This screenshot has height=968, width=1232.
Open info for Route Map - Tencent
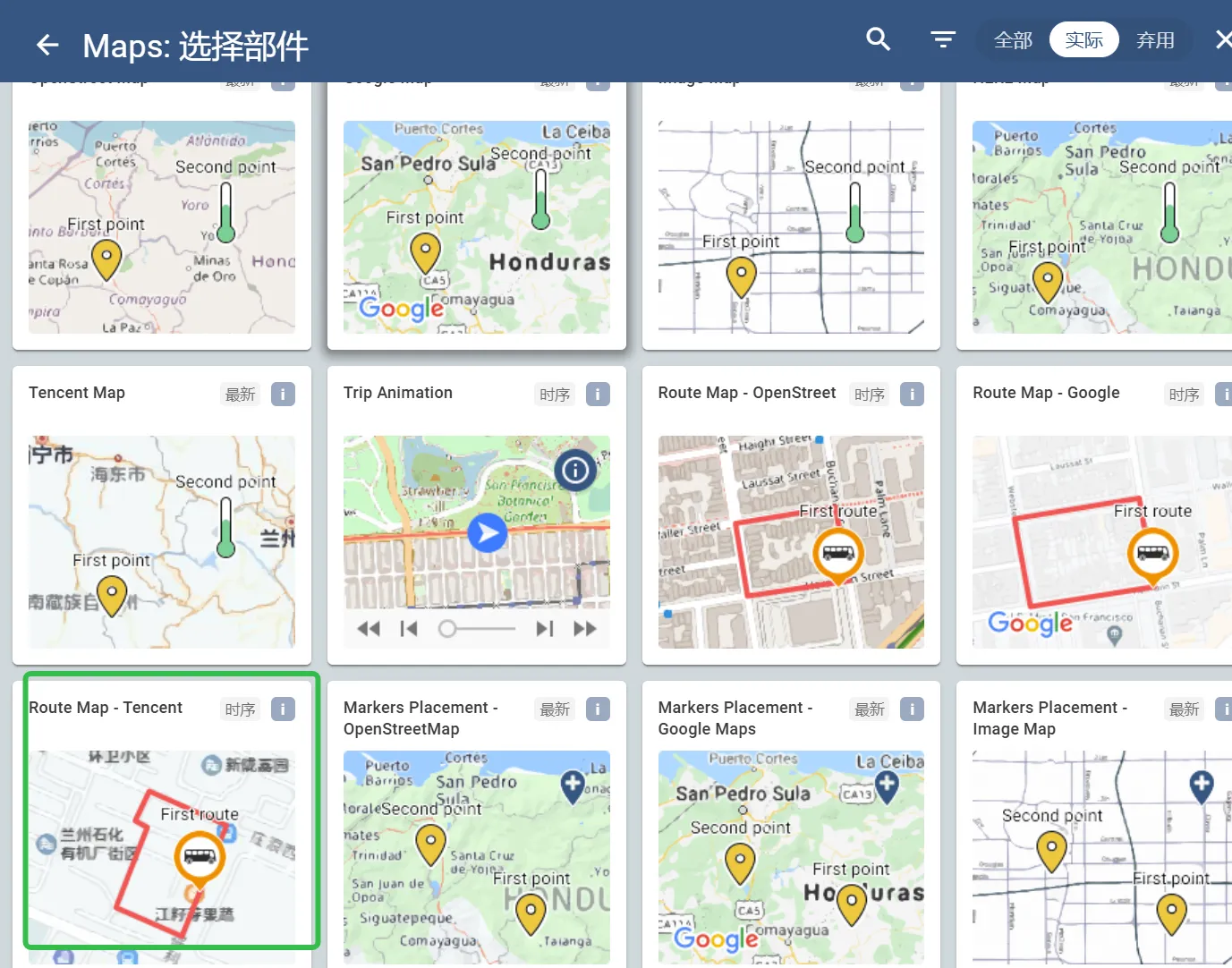point(283,709)
